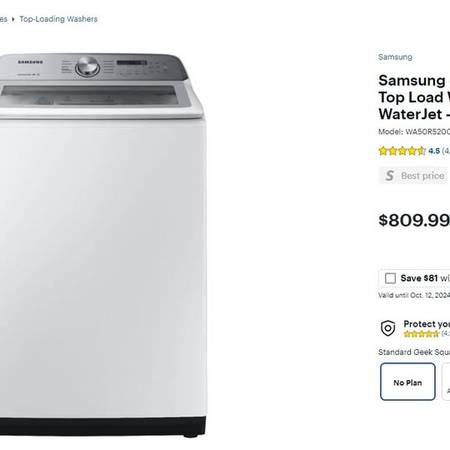Click the control dial on washer image

click(87, 66)
